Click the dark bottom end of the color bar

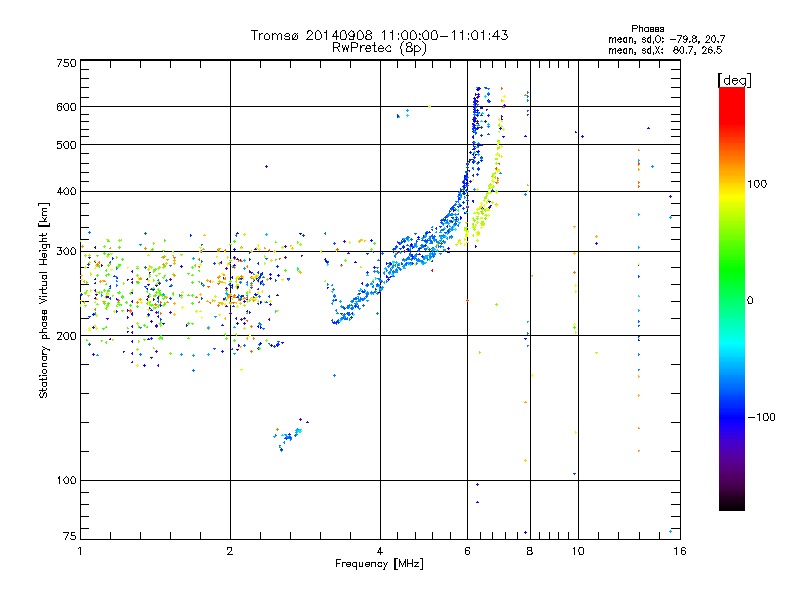pyautogui.click(x=732, y=503)
